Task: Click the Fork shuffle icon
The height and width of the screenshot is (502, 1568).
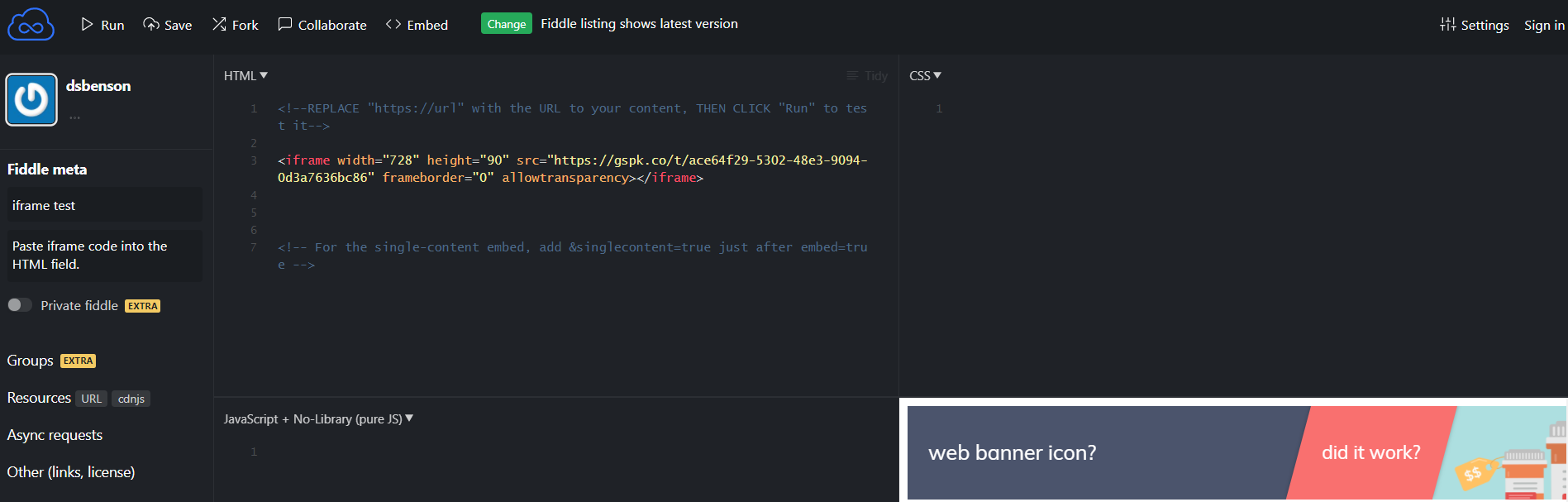Action: [x=219, y=25]
